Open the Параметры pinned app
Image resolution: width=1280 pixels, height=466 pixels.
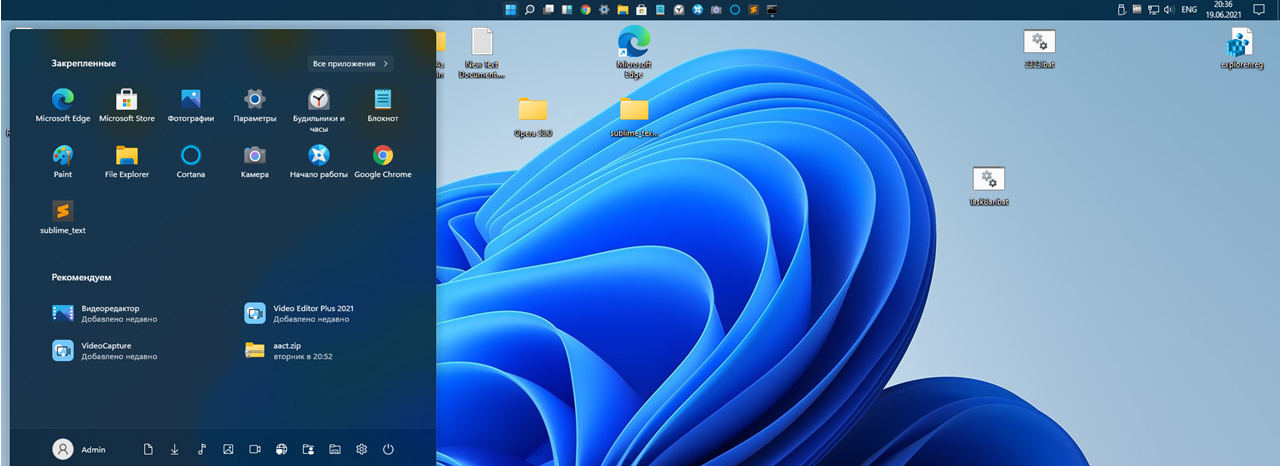255,105
